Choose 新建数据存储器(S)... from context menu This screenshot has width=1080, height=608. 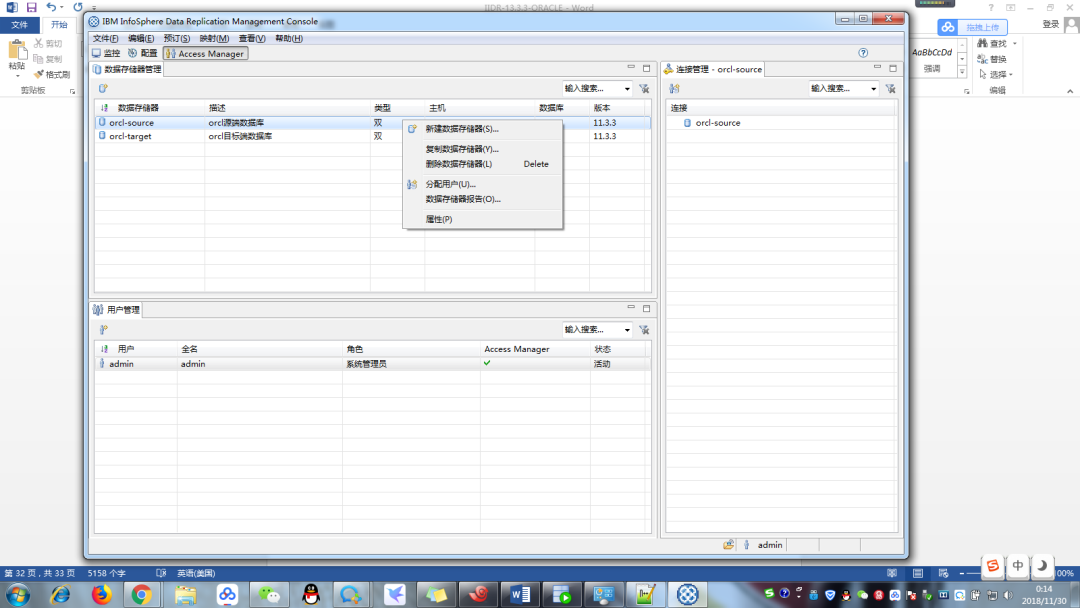[483, 129]
